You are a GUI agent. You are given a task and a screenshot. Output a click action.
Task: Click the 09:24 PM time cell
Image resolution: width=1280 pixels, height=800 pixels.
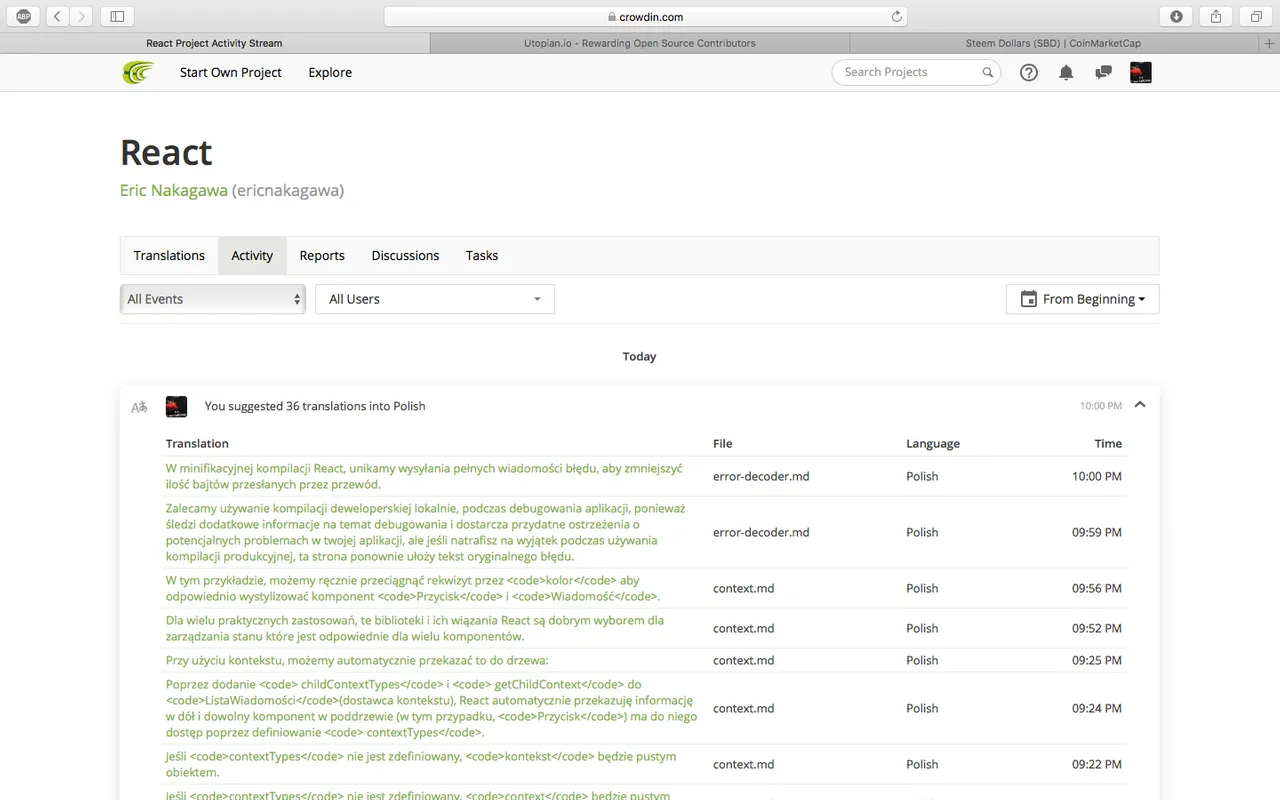tap(1097, 708)
